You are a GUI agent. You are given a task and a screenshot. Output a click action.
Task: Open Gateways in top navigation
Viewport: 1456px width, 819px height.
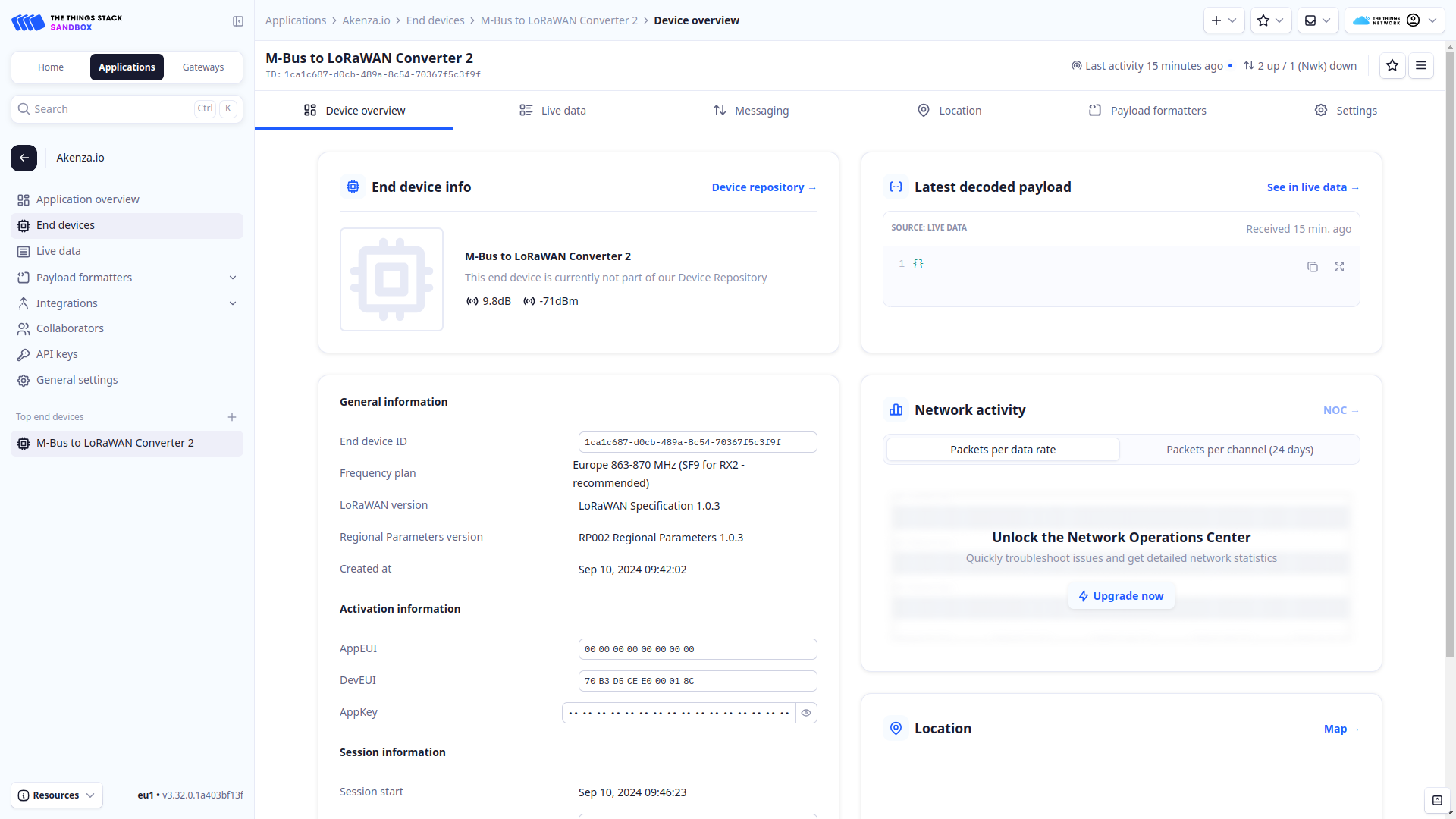pos(203,67)
